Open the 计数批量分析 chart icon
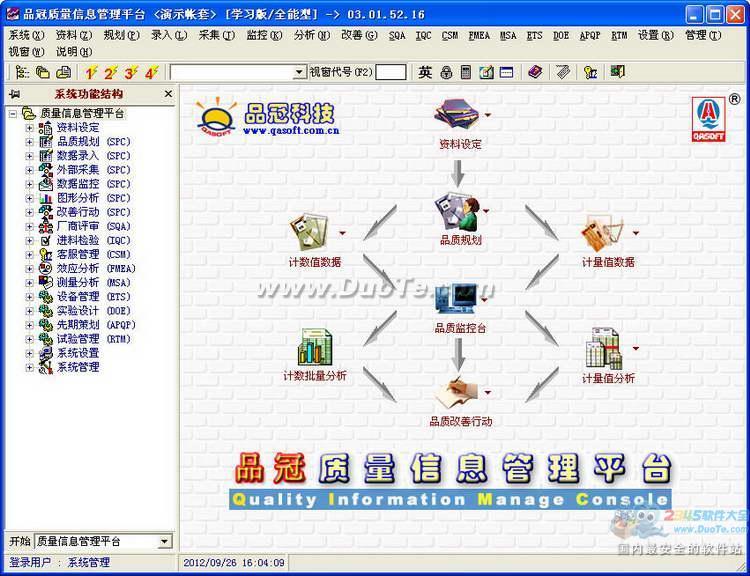 click(x=315, y=347)
